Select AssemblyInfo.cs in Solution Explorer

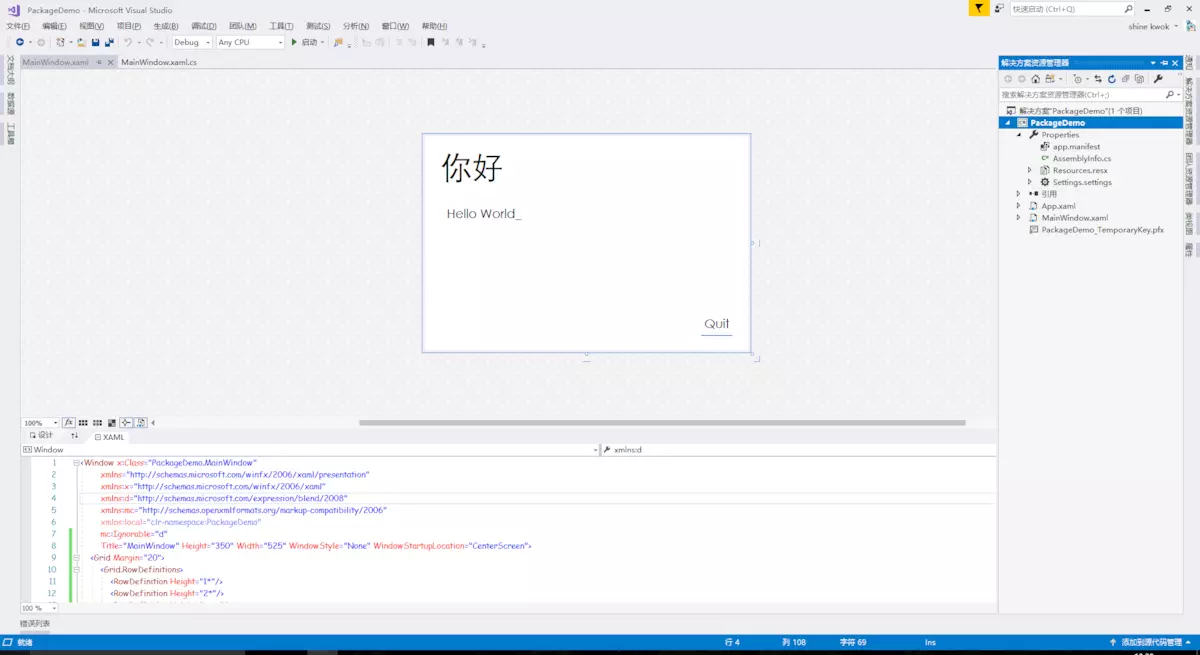pos(1081,159)
